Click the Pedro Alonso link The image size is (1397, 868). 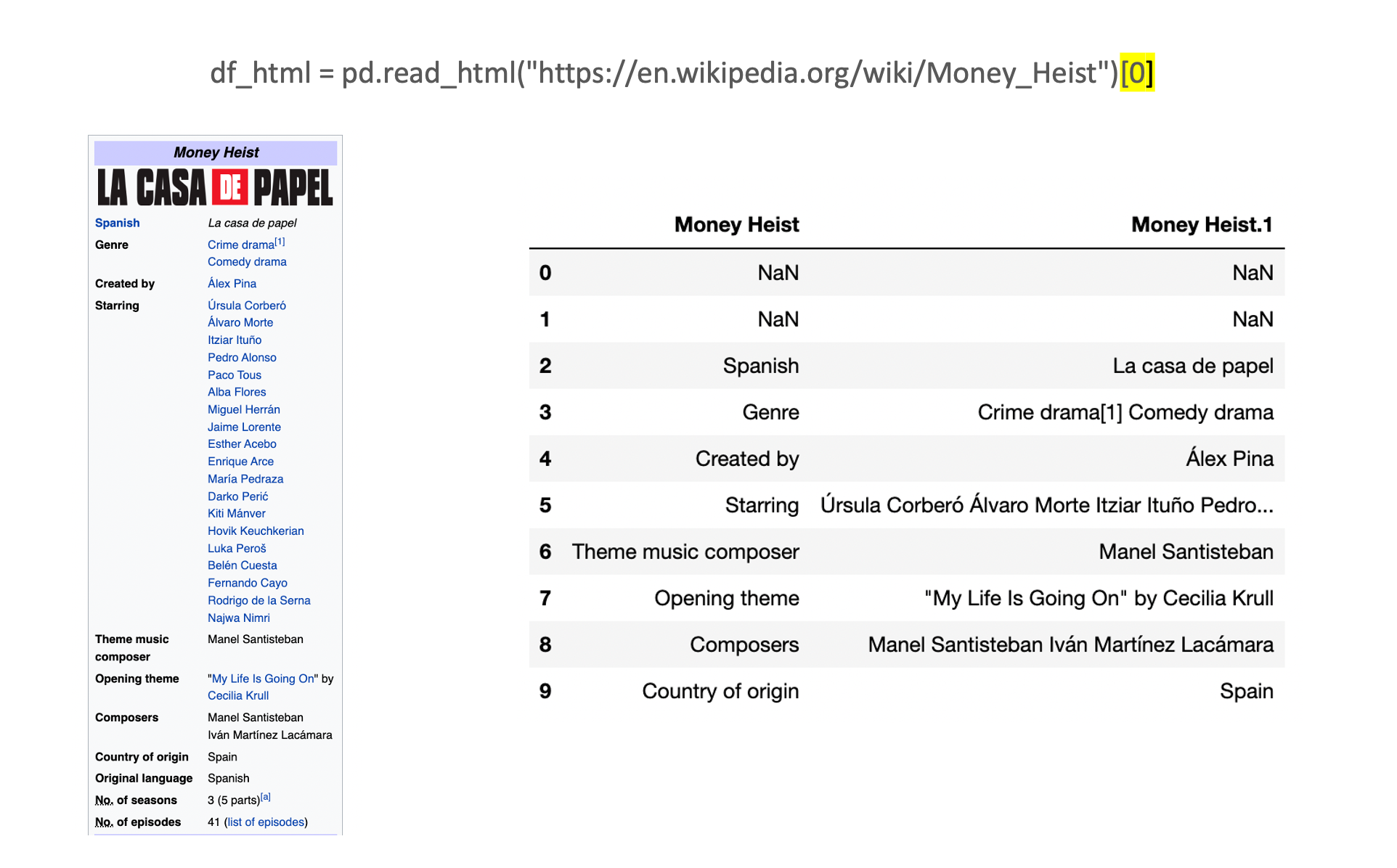click(x=242, y=357)
